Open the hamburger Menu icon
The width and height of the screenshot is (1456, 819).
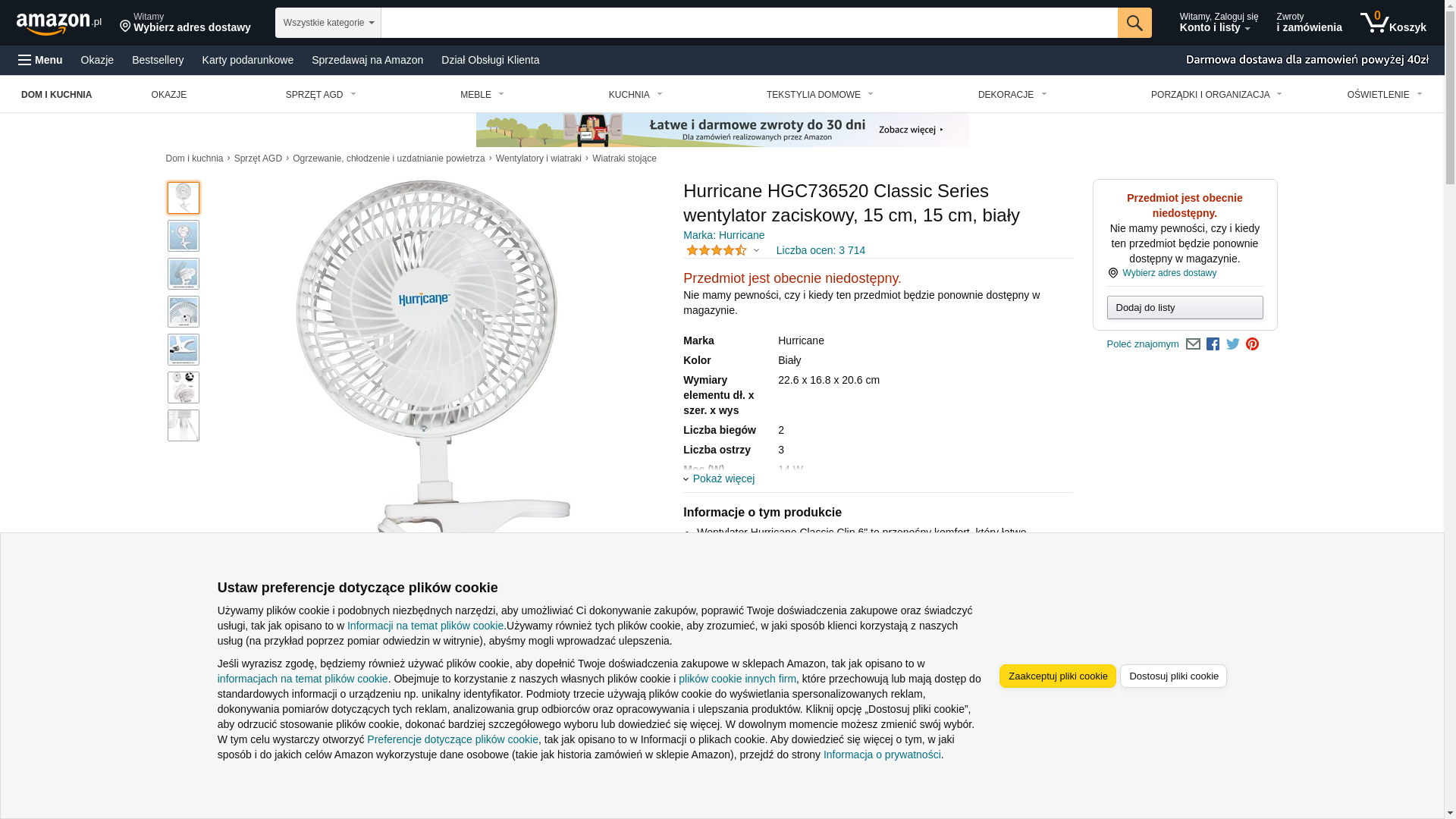24,60
